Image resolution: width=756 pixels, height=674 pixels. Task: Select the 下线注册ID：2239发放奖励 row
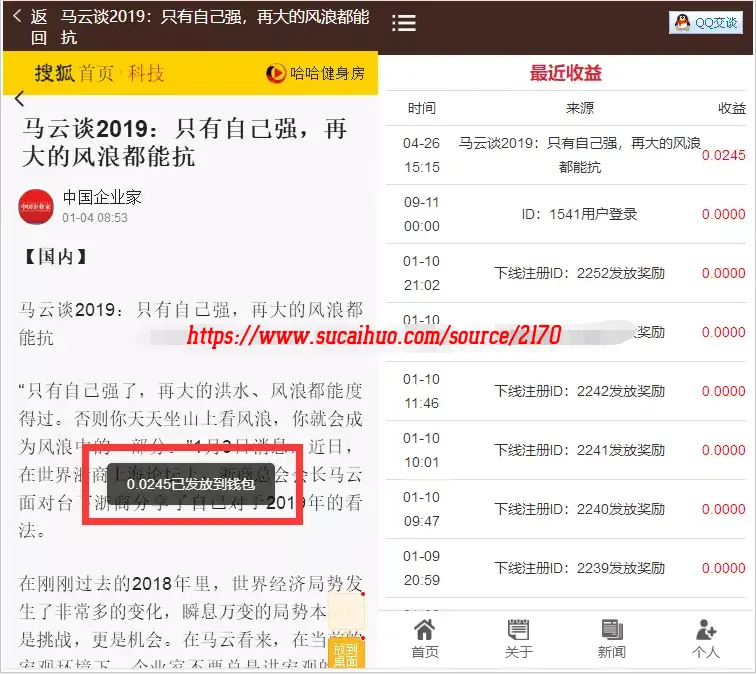tap(566, 568)
